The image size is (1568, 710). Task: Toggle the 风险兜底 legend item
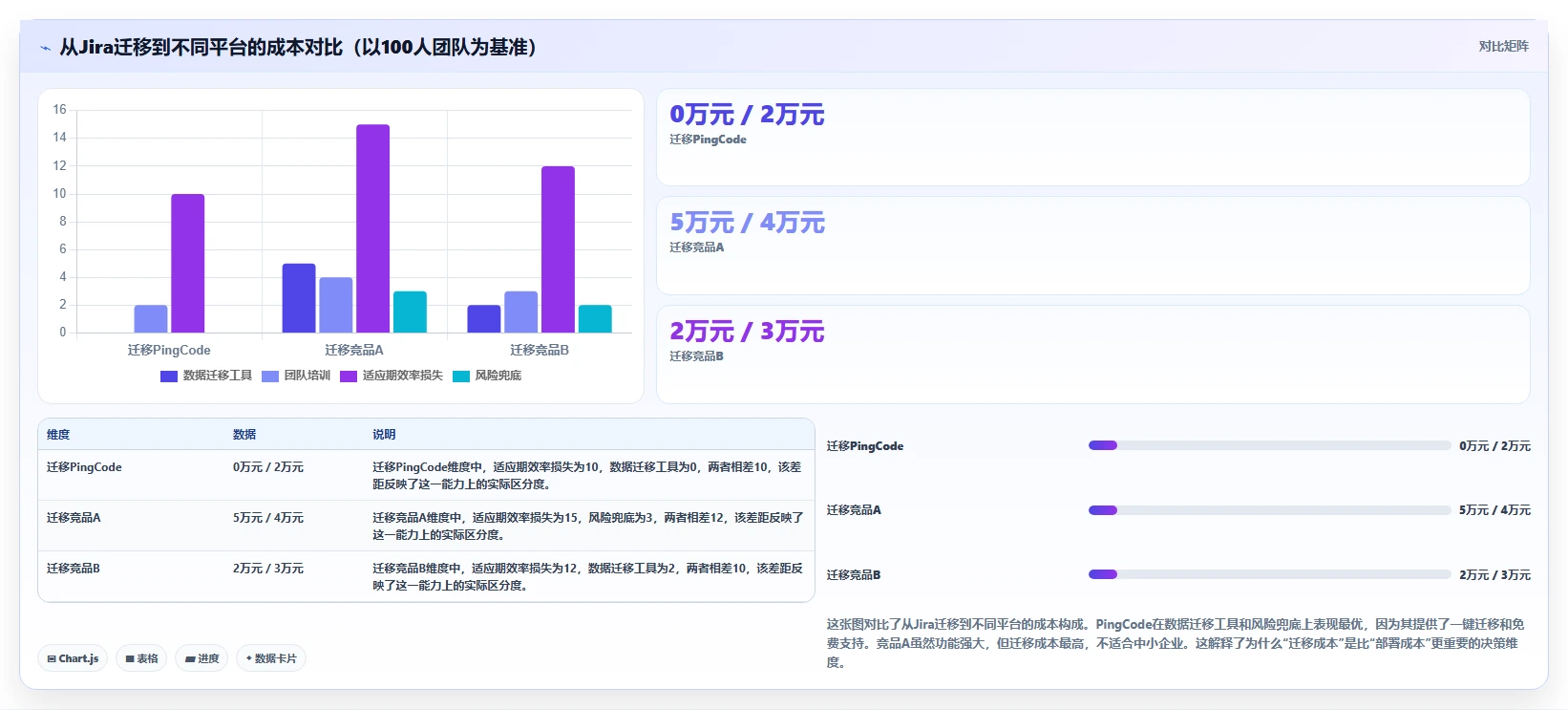tap(487, 376)
